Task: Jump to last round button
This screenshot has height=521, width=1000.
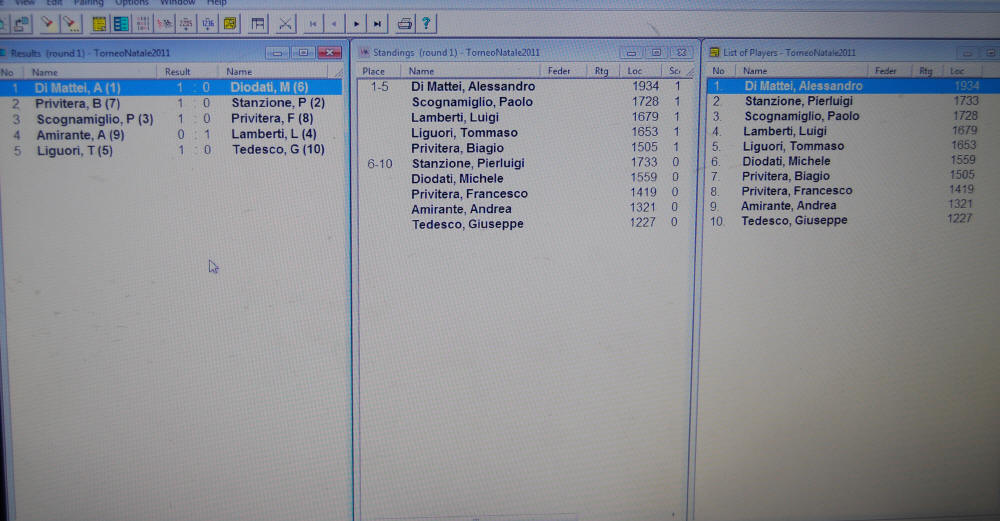Action: (378, 24)
